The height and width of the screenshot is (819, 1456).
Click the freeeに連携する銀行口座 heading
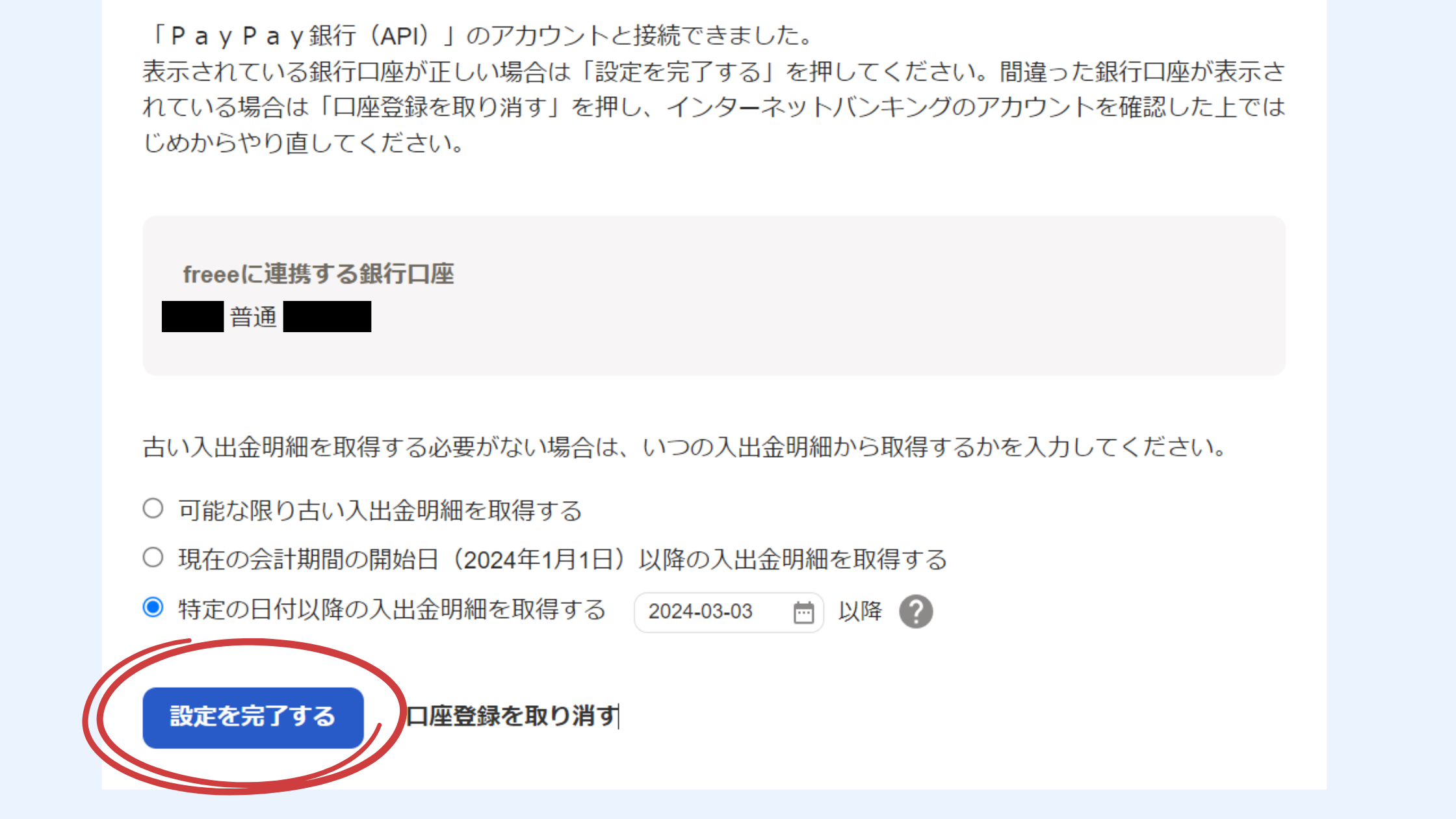(318, 274)
